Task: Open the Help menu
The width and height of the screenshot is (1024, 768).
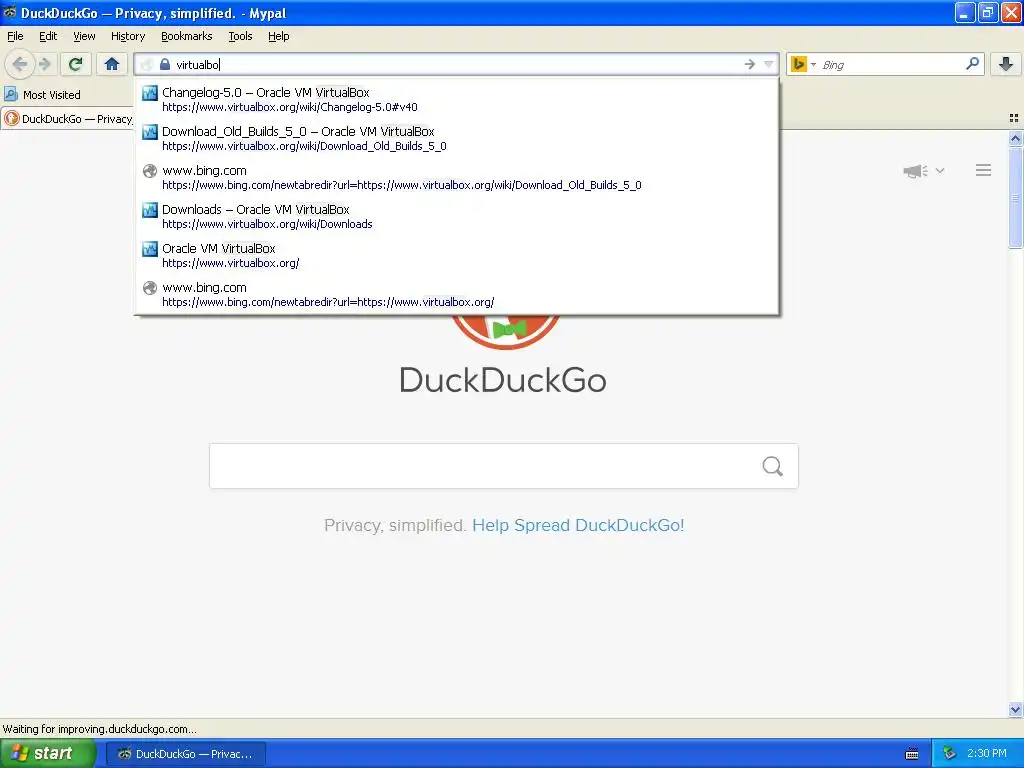Action: [x=279, y=36]
